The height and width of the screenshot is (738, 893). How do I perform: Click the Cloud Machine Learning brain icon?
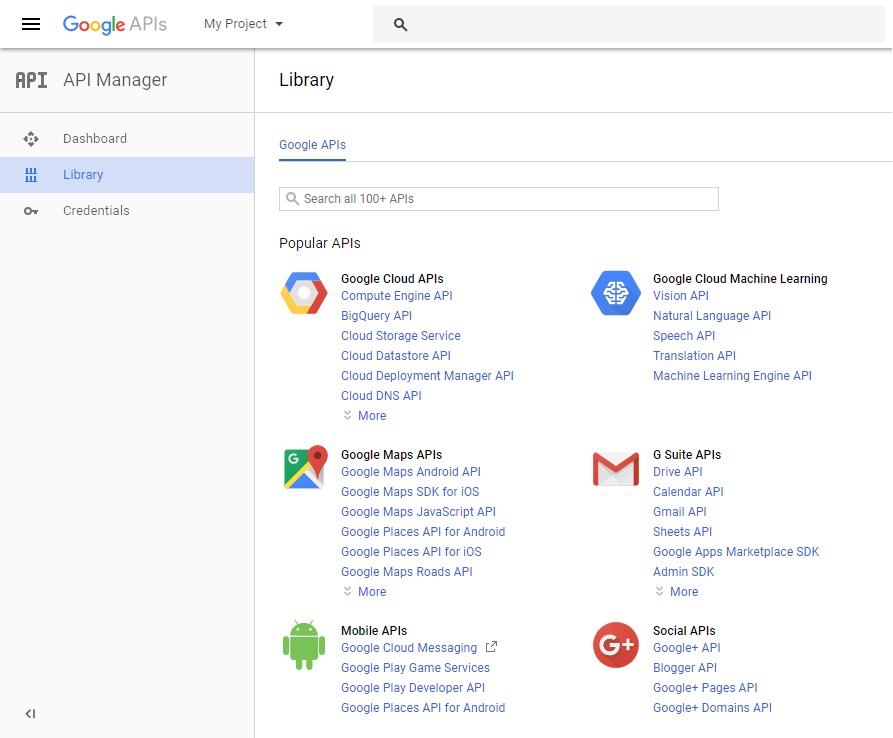click(615, 293)
